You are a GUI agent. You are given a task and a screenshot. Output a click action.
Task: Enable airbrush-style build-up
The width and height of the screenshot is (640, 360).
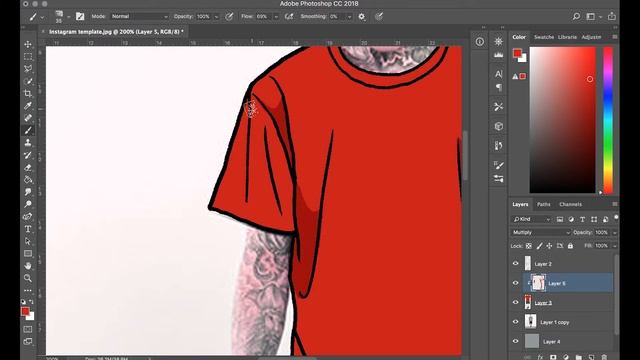[x=289, y=17]
